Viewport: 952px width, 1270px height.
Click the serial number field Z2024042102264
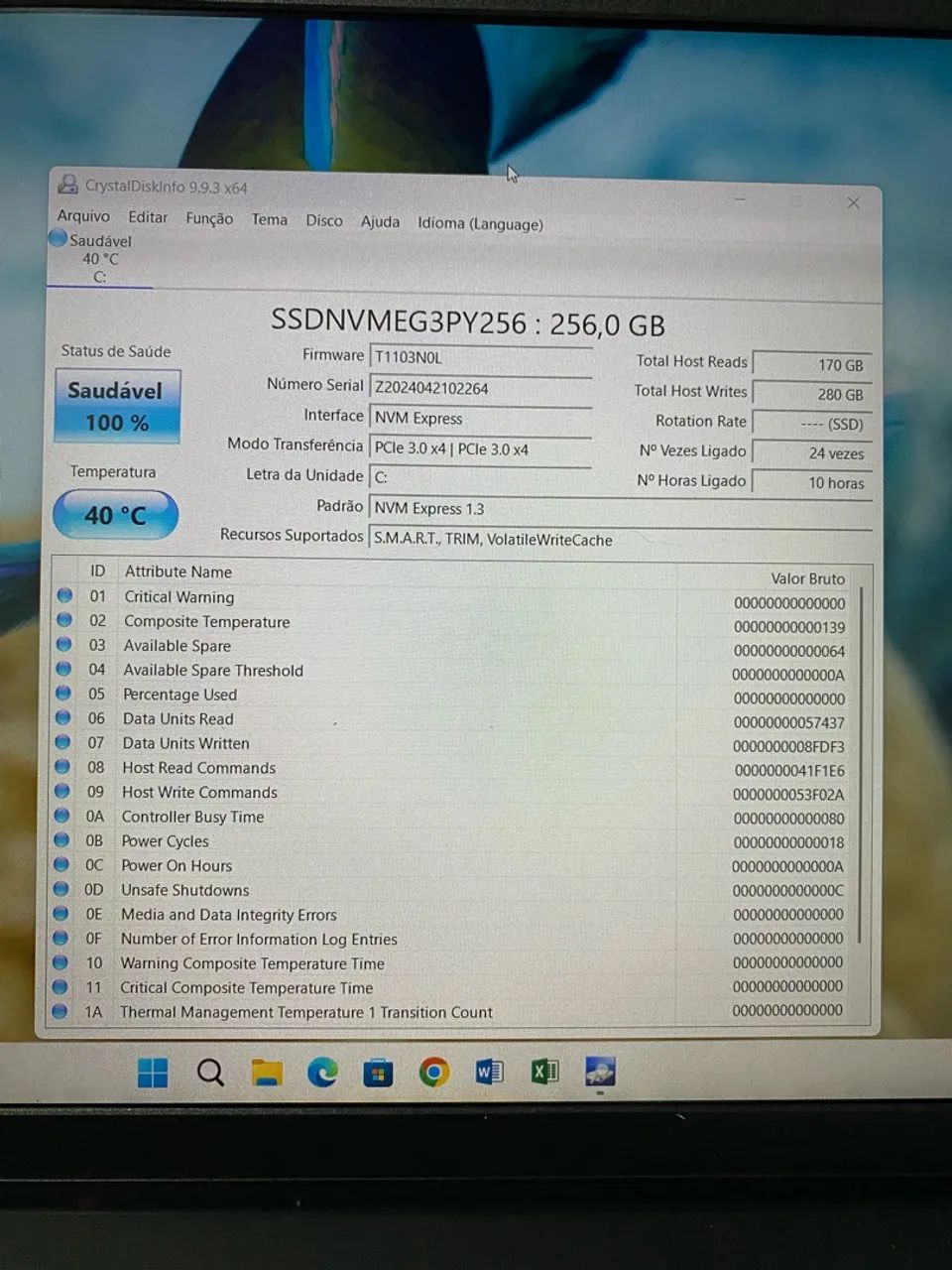point(481,388)
